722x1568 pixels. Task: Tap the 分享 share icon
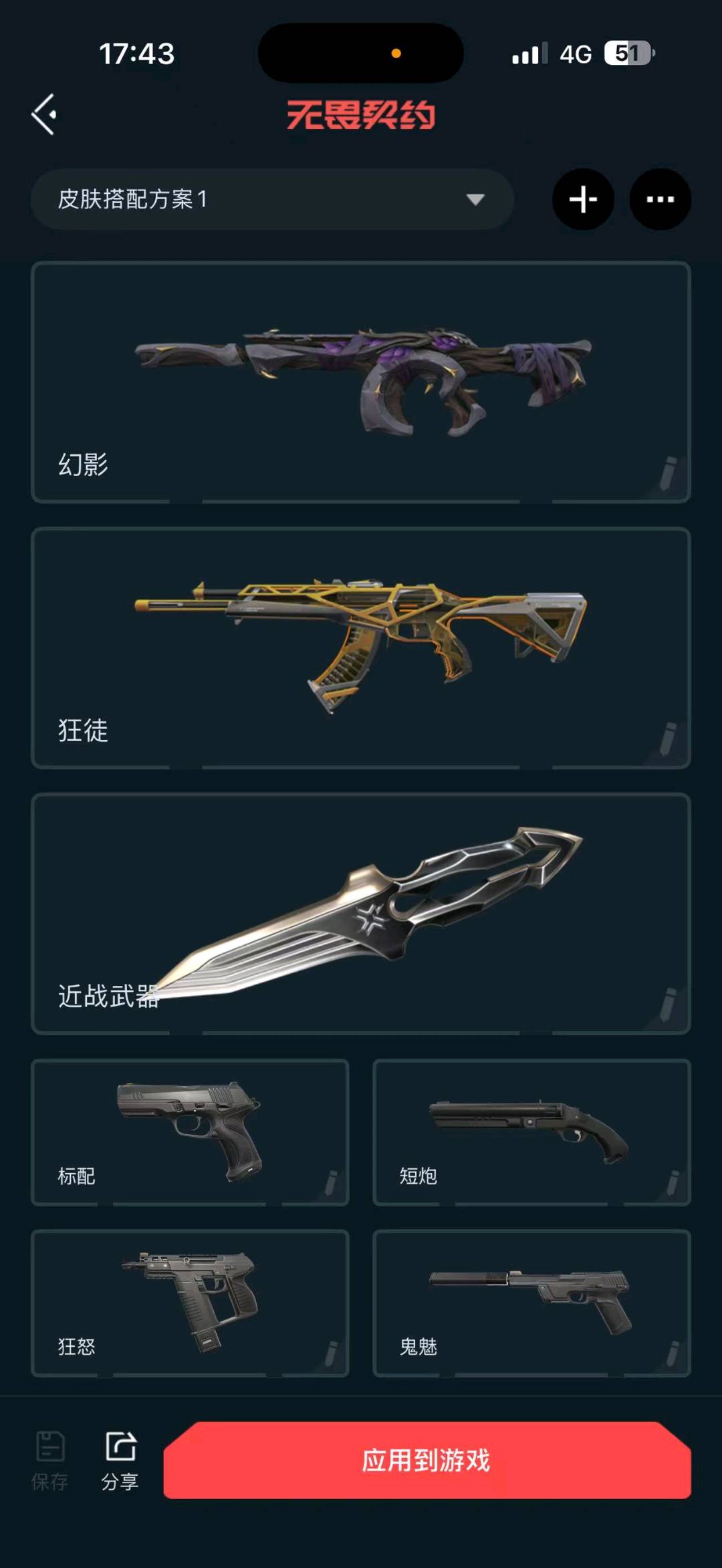pyautogui.click(x=120, y=1460)
